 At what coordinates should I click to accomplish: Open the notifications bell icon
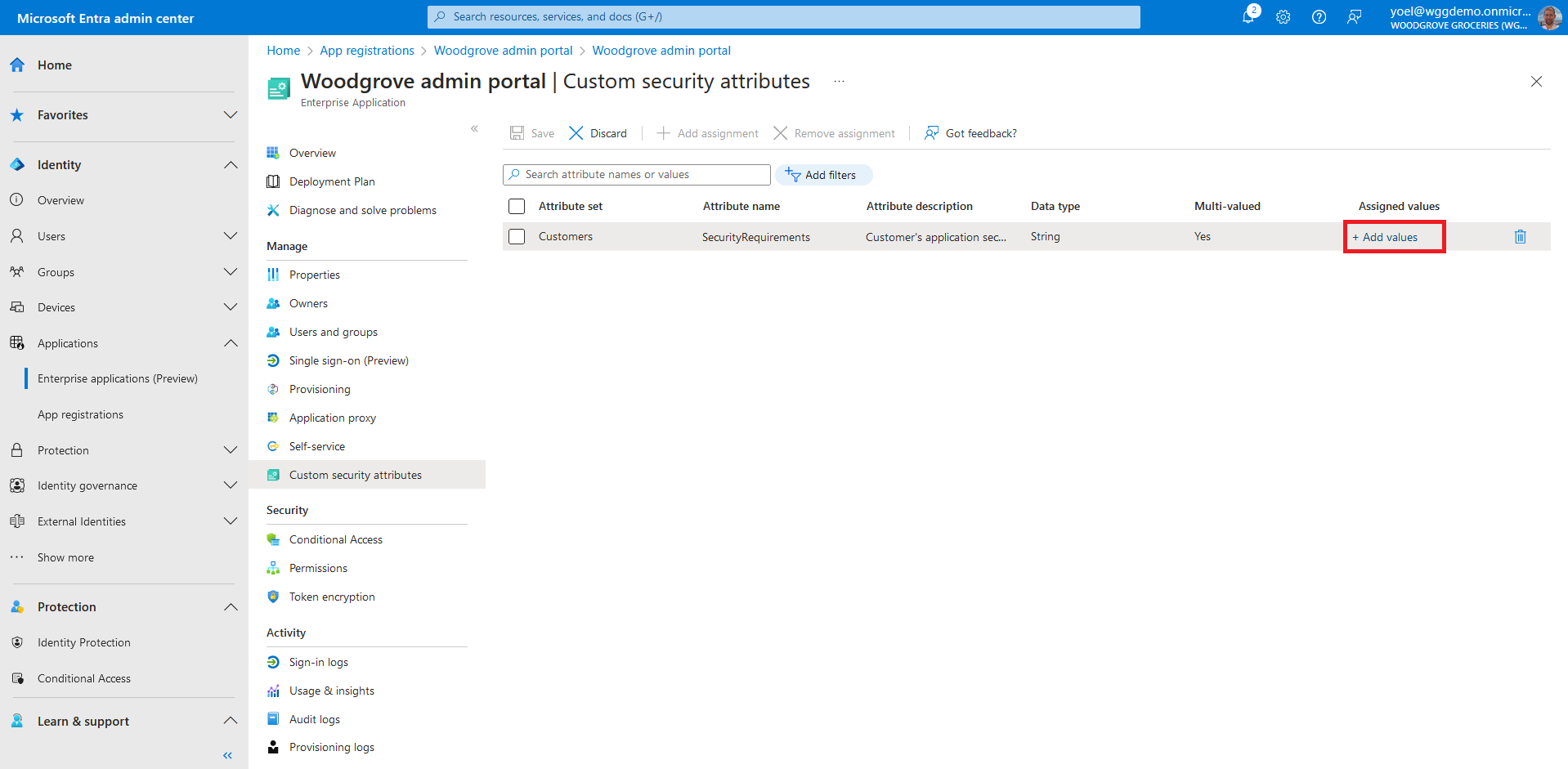coord(1248,16)
